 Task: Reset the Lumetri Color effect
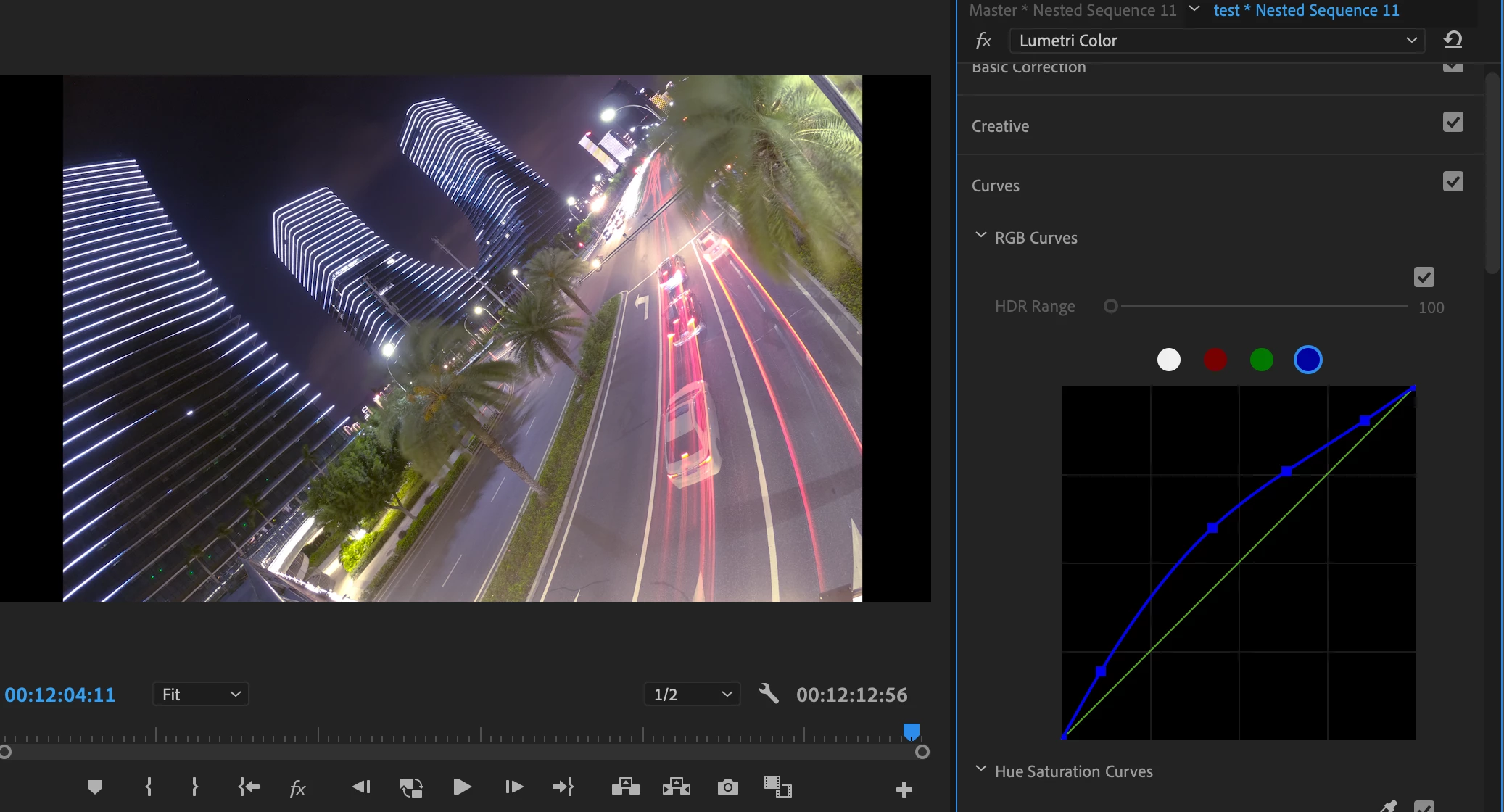coord(1453,40)
